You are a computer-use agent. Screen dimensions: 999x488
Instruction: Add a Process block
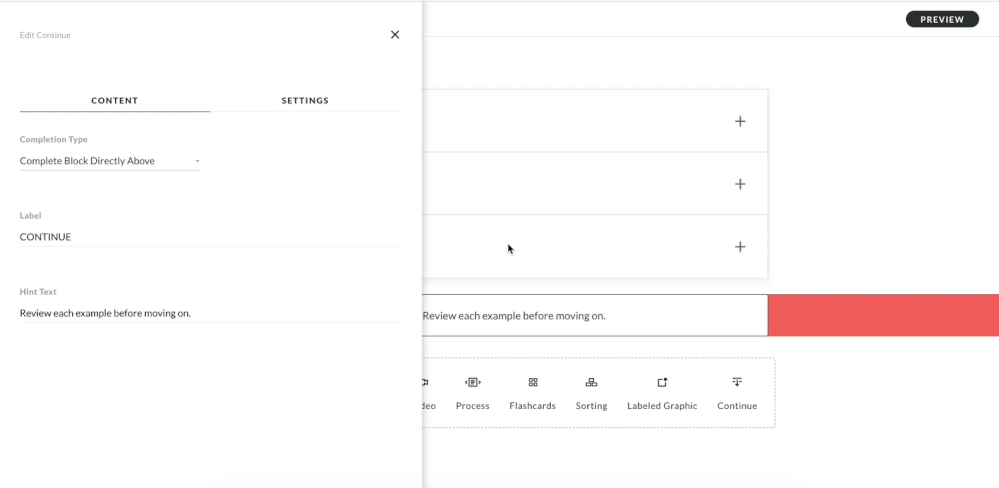[472, 393]
